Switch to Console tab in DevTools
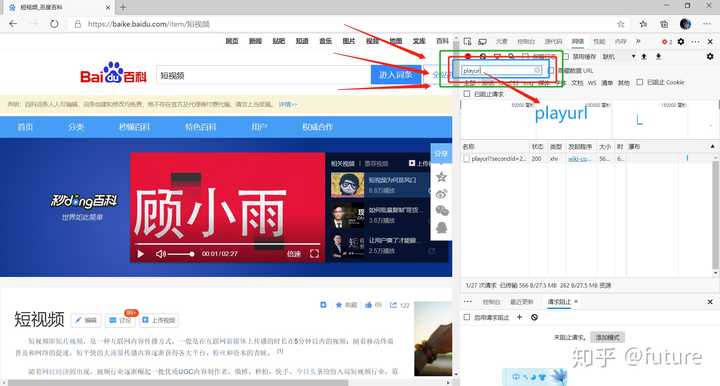The width and height of the screenshot is (720, 386). tap(526, 41)
